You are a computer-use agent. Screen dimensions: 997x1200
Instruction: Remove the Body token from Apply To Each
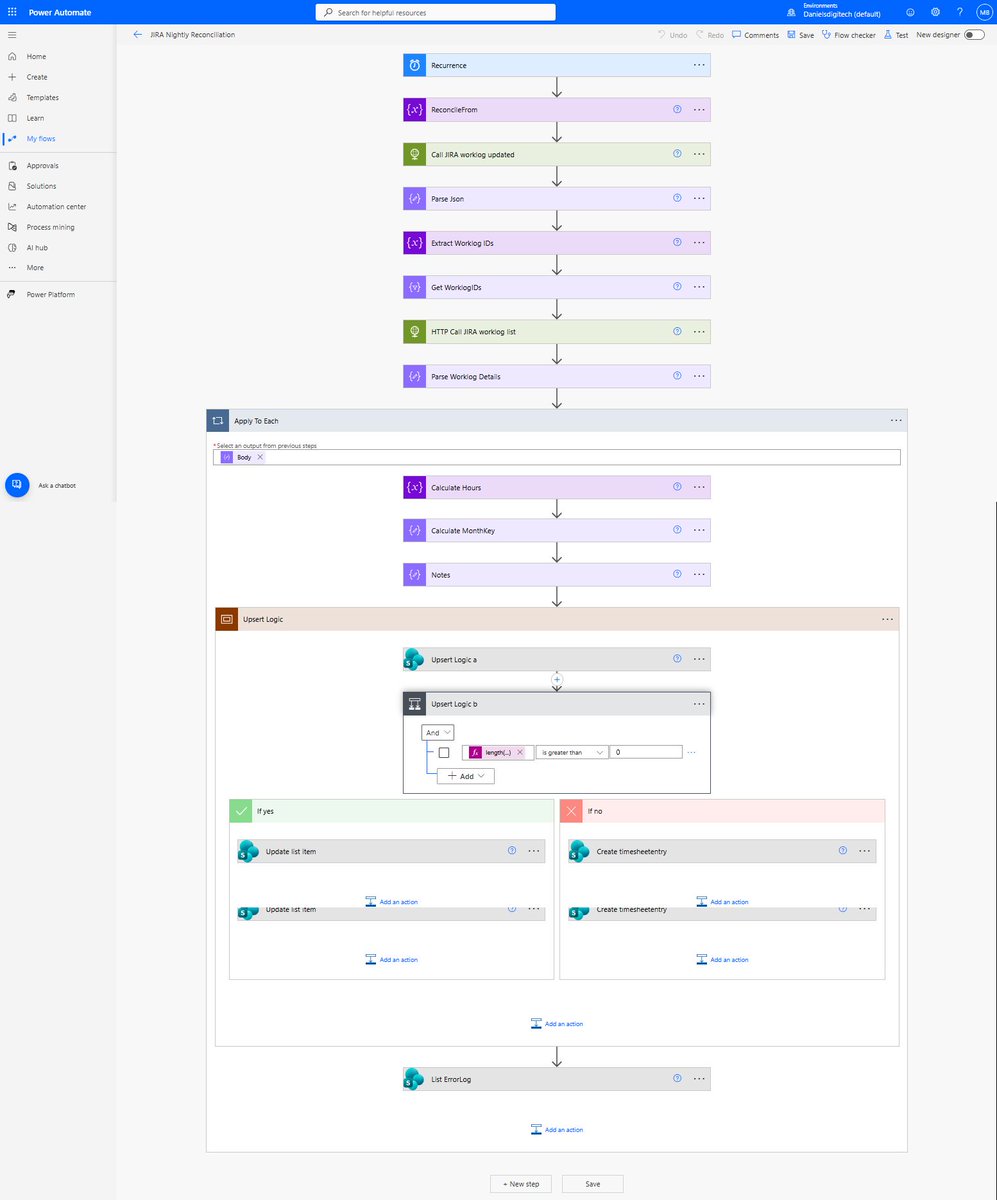260,456
